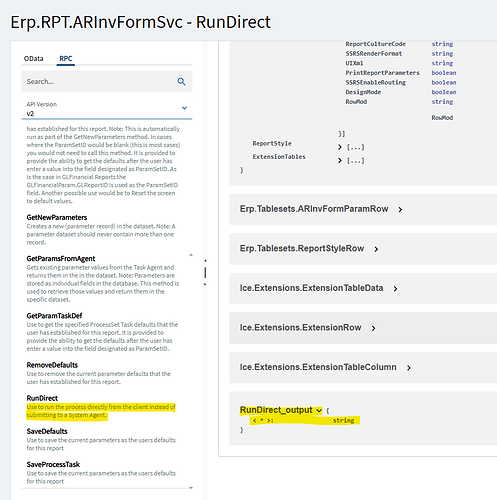Image resolution: width=497 pixels, height=500 pixels.
Task: Collapse the RunDirect_output schema
Action: click(319, 411)
